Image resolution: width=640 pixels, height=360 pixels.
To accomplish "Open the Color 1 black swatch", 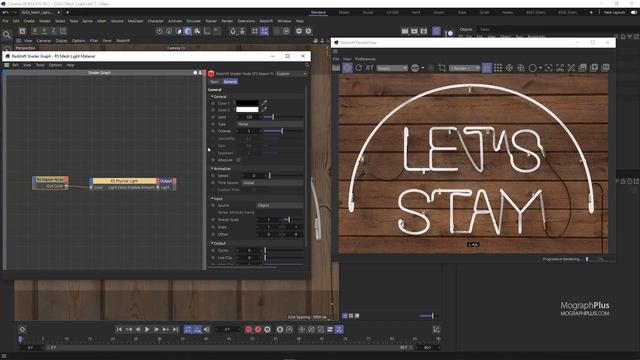I will 247,103.
